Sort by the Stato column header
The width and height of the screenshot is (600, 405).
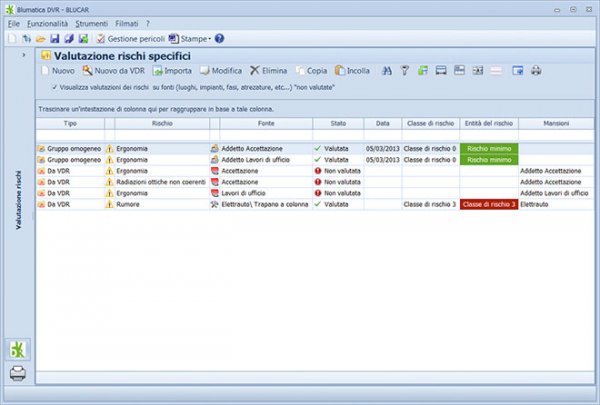click(x=335, y=122)
